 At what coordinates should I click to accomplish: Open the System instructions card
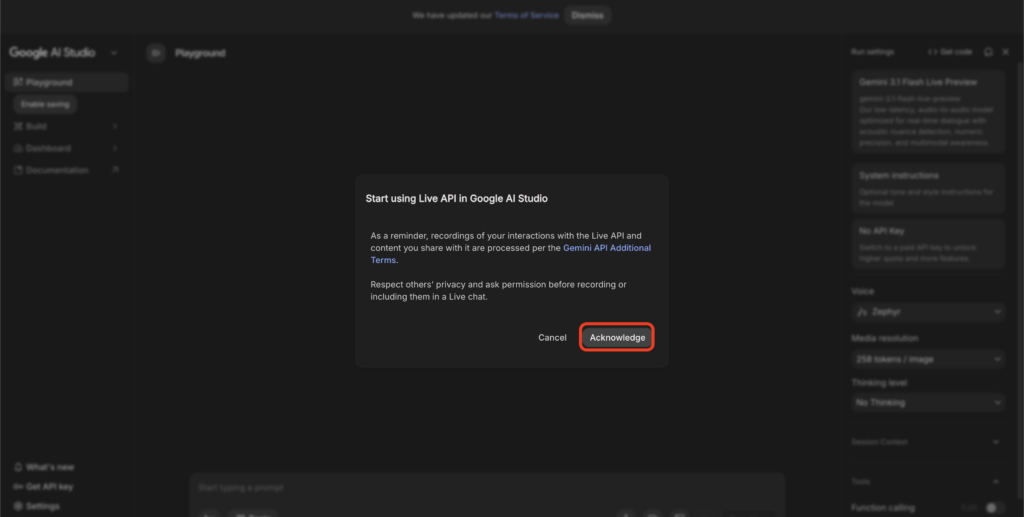point(928,188)
